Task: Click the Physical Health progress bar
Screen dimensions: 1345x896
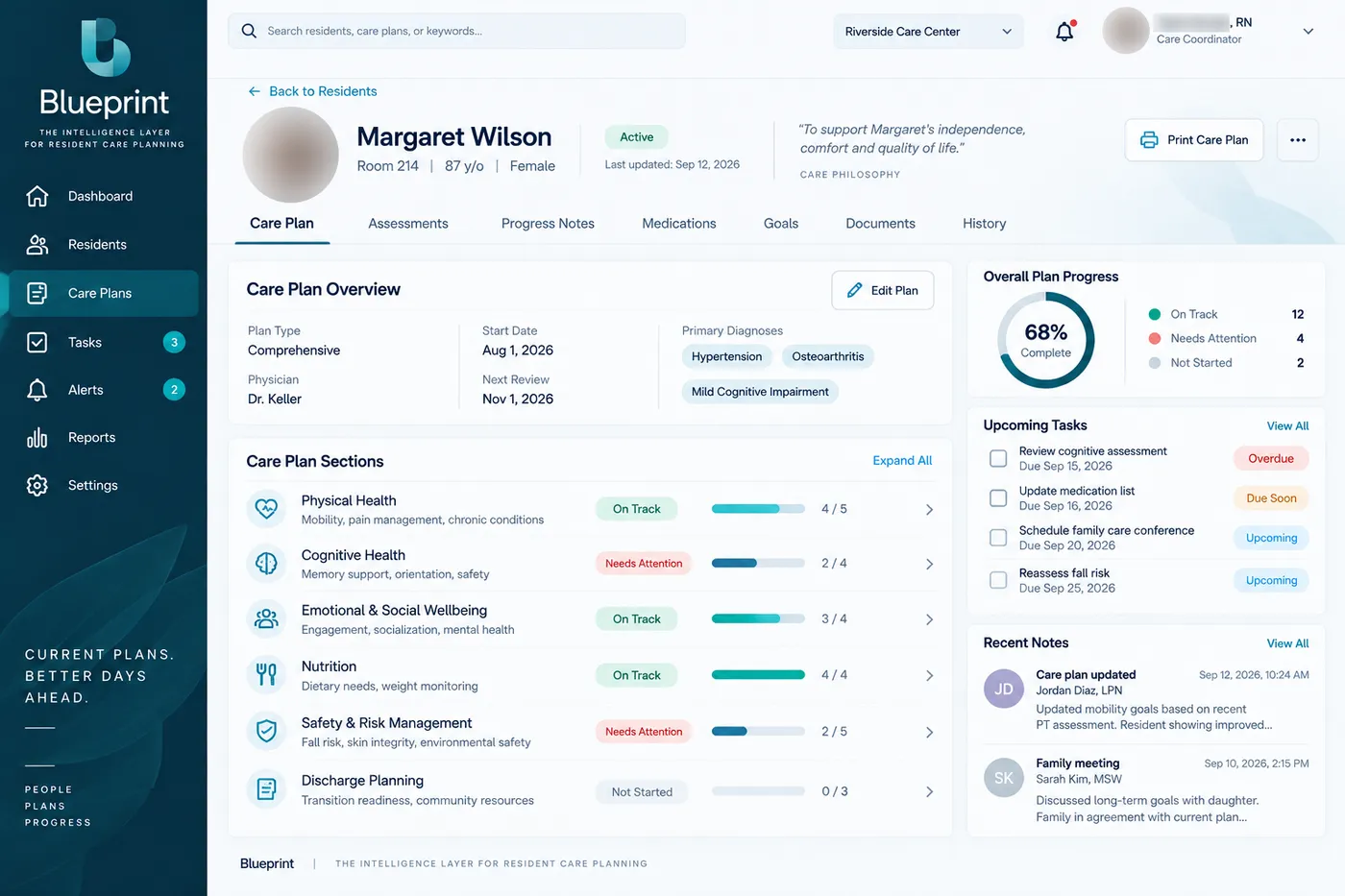Action: pyautogui.click(x=758, y=509)
